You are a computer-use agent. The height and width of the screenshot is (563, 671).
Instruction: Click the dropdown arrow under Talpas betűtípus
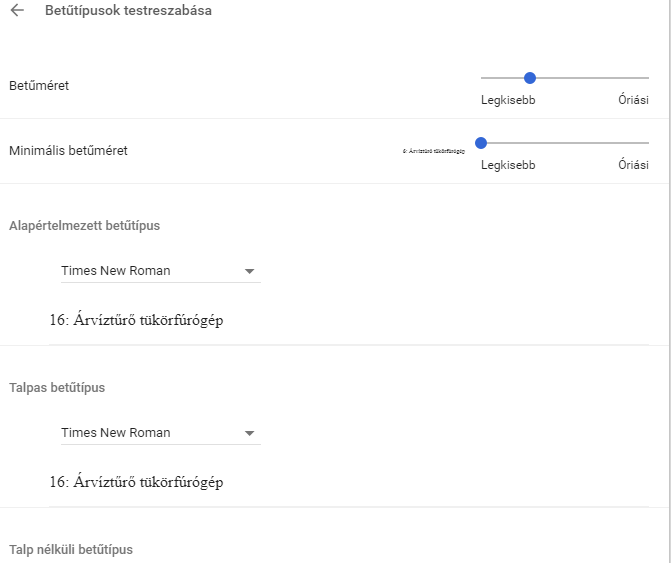(250, 433)
